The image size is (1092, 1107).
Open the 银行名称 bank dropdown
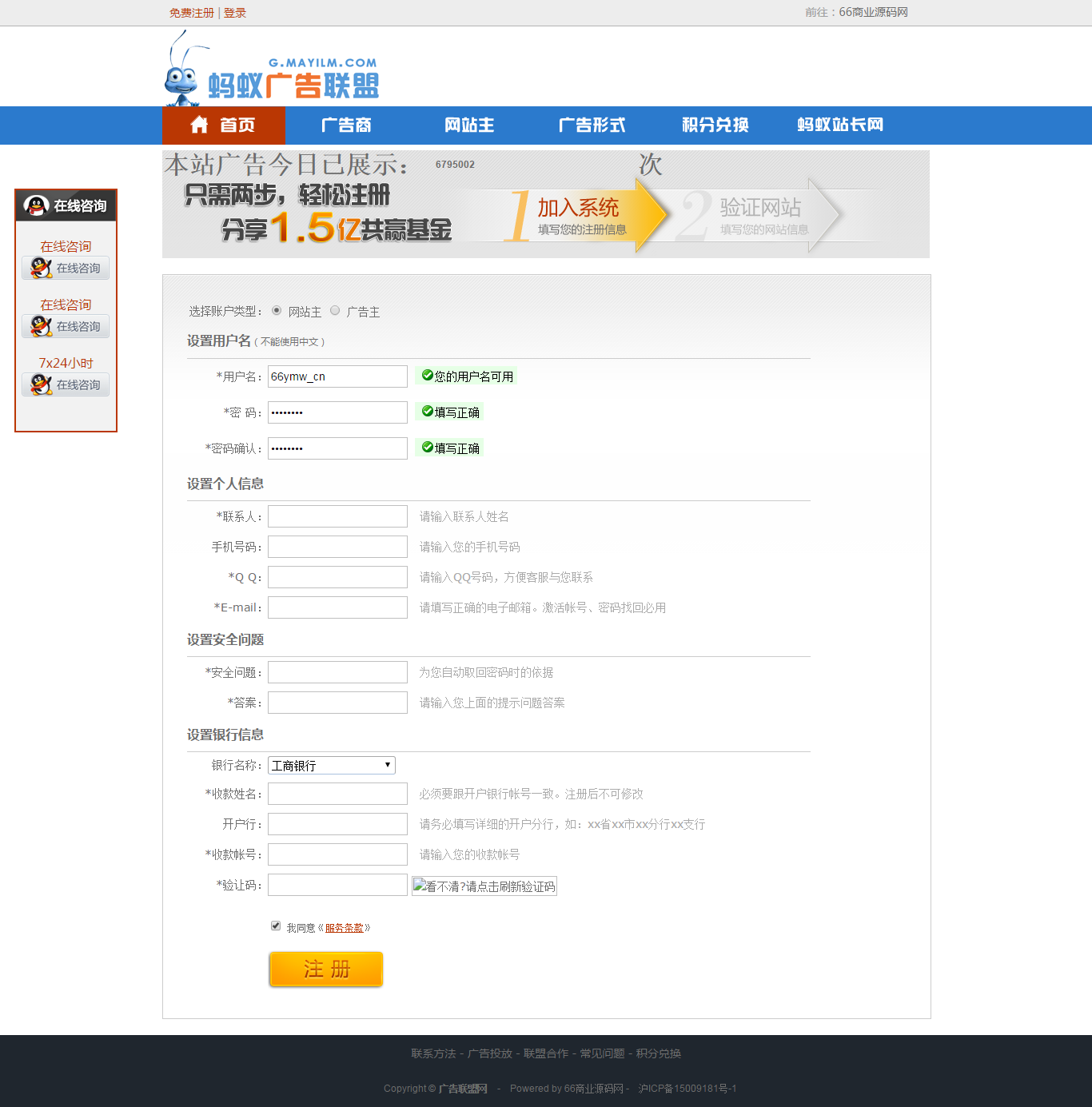point(332,766)
